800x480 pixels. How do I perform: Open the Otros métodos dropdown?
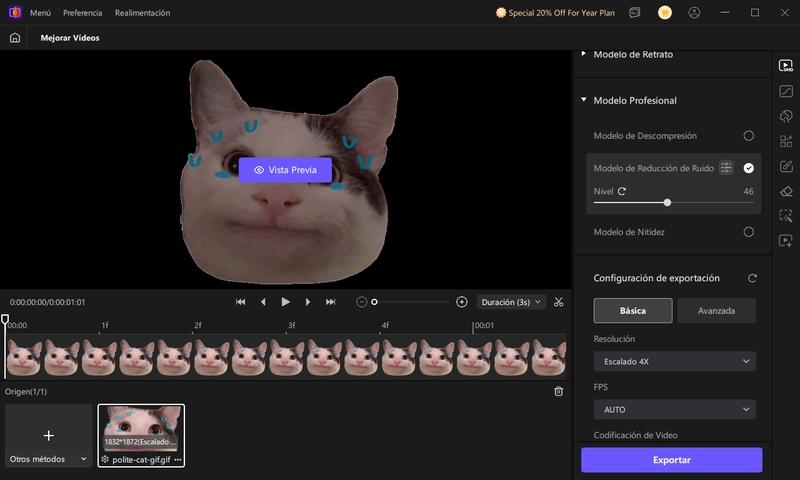coord(48,459)
